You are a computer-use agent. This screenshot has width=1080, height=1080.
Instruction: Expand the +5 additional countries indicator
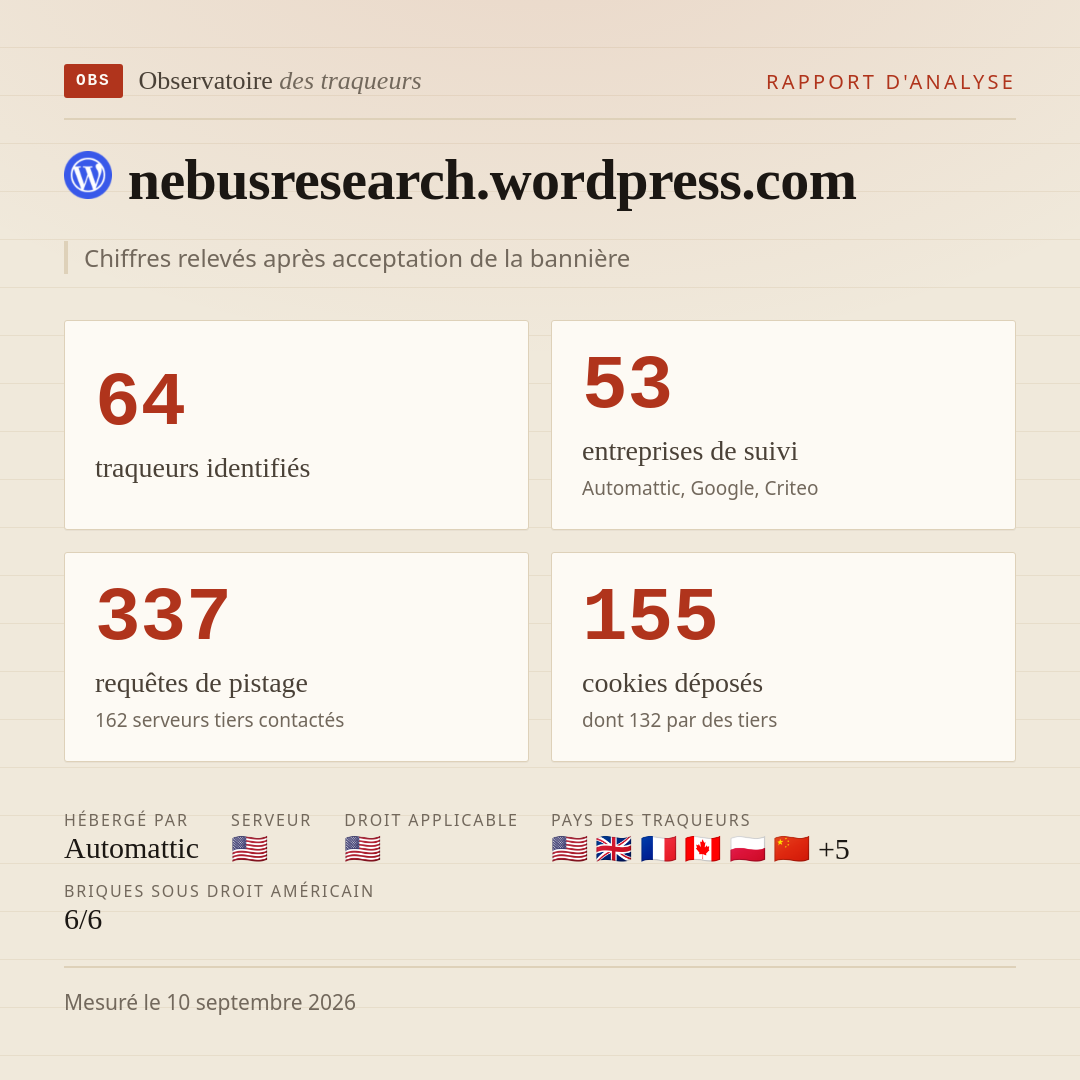(x=833, y=849)
